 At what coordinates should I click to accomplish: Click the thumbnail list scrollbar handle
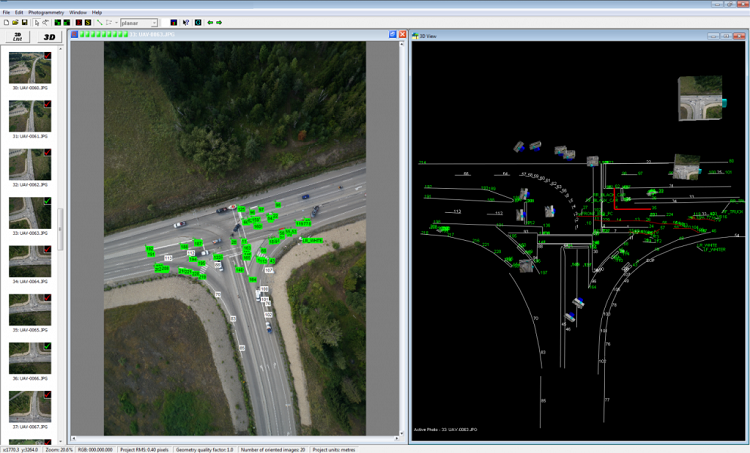[x=60, y=229]
